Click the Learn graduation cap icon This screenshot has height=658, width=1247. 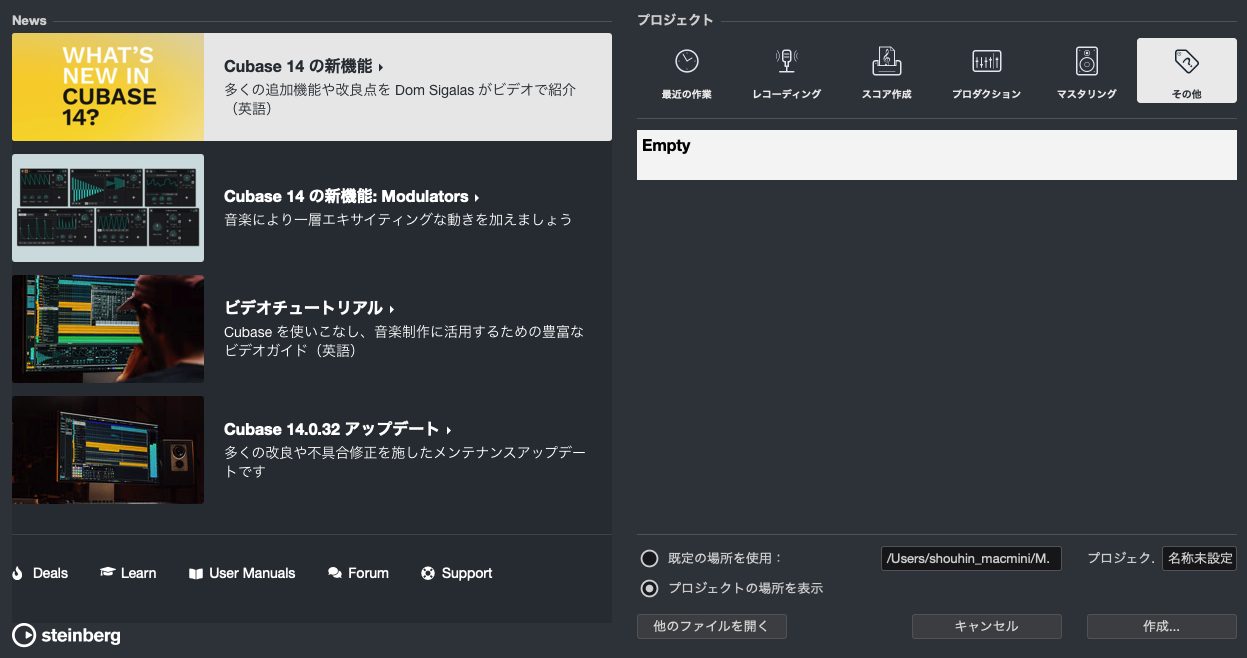(x=108, y=573)
